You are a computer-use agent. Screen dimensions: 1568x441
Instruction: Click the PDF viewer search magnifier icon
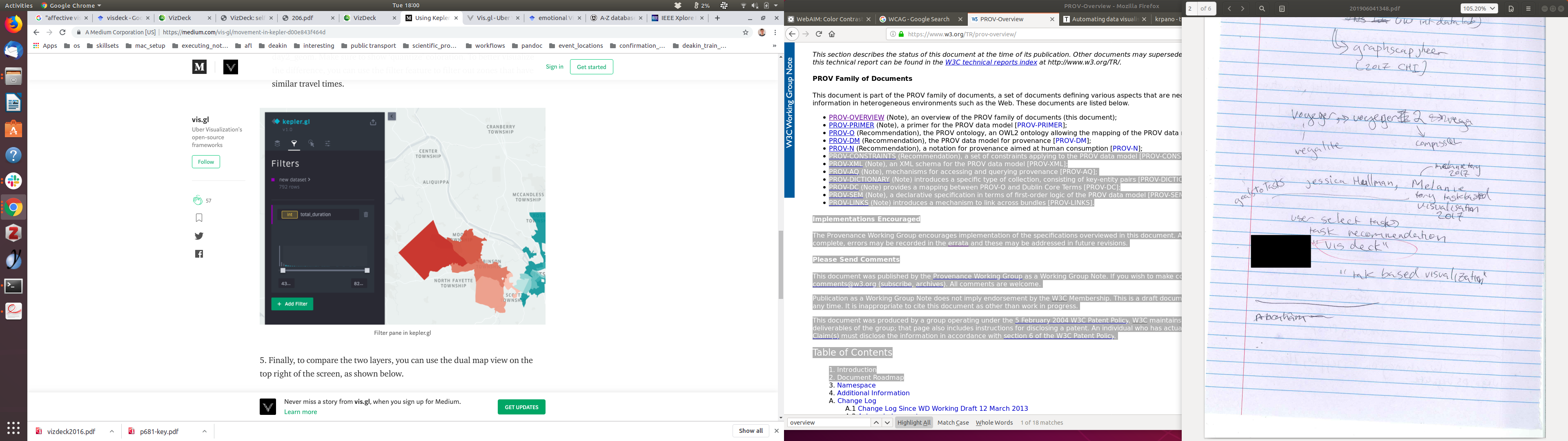(x=1262, y=9)
